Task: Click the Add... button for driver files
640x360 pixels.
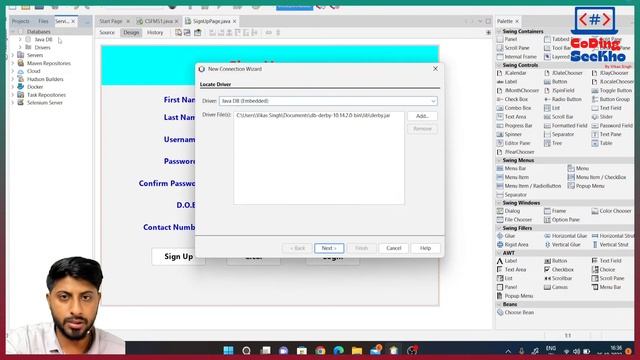Action: pos(422,116)
